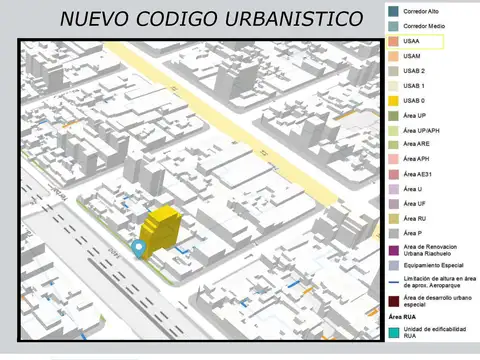Select the 'Área UF' legend label
The image size is (480, 360).
click(x=415, y=204)
